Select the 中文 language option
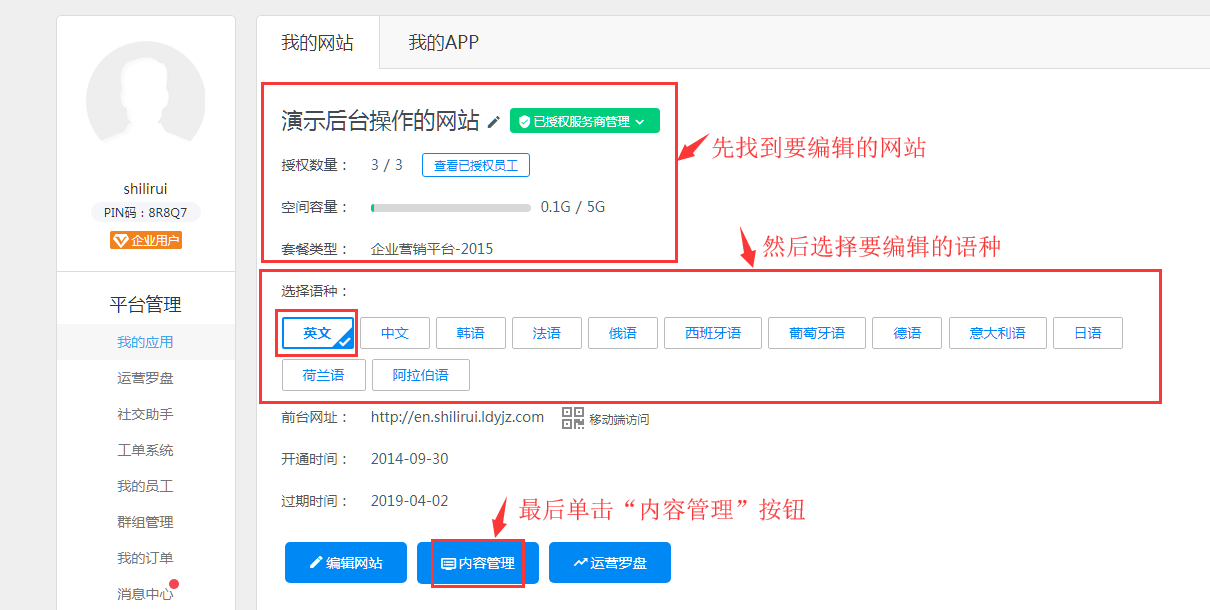The width and height of the screenshot is (1210, 610). point(395,333)
